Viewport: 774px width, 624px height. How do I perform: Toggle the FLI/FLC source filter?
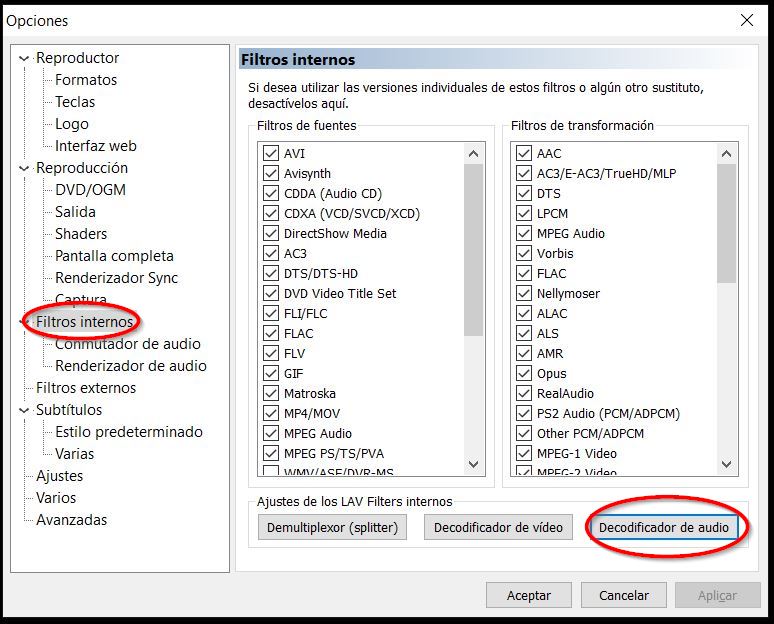271,313
